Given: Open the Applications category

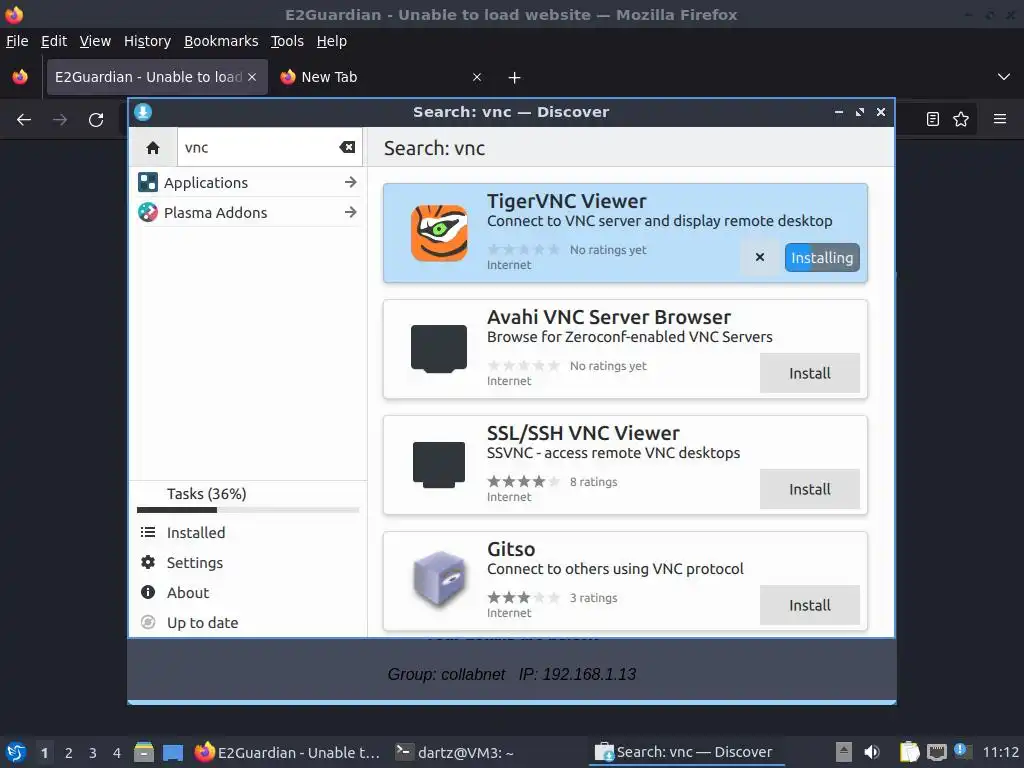Looking at the screenshot, I should click(248, 183).
